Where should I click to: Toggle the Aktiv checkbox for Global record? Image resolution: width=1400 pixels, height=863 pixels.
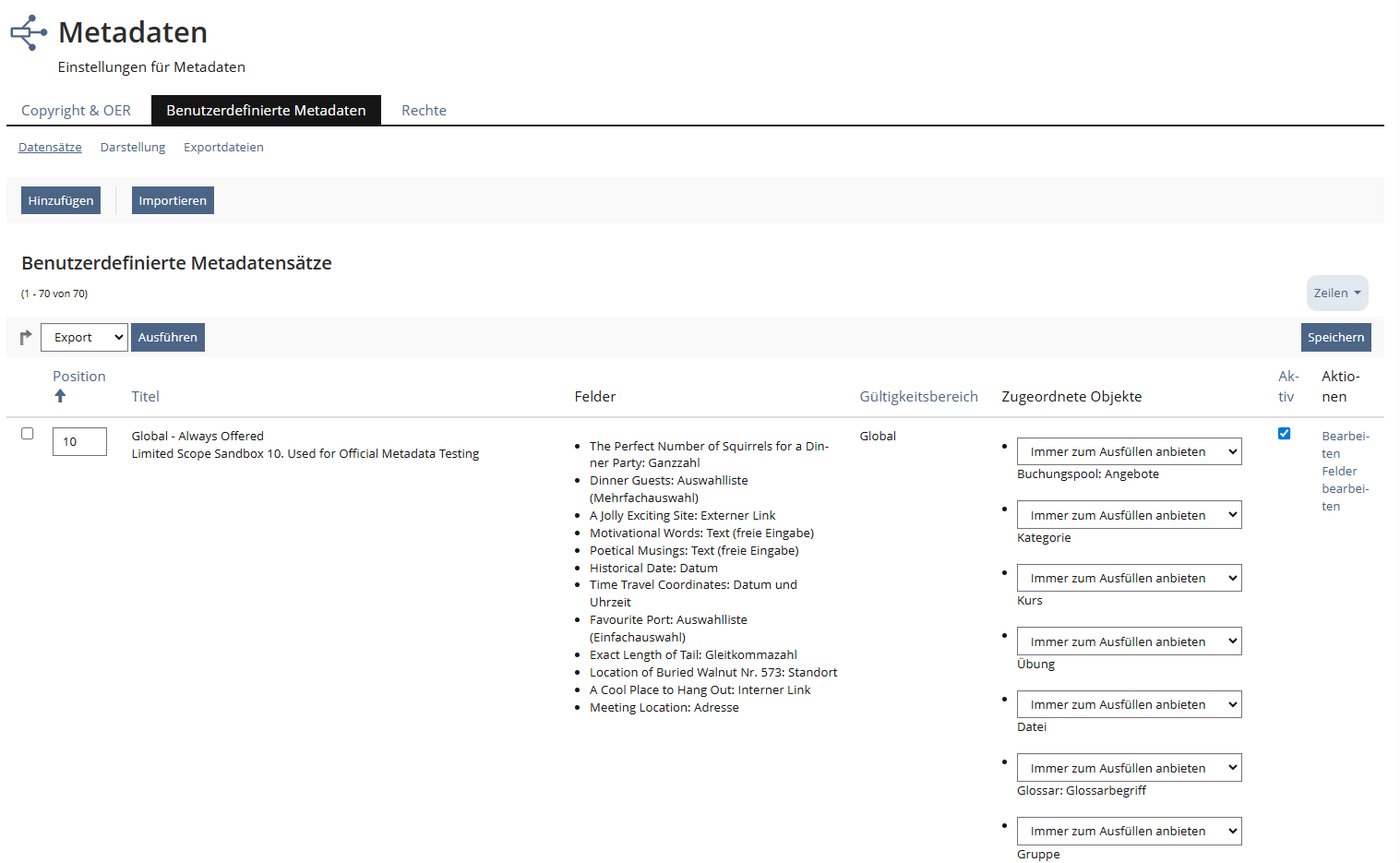coord(1284,434)
